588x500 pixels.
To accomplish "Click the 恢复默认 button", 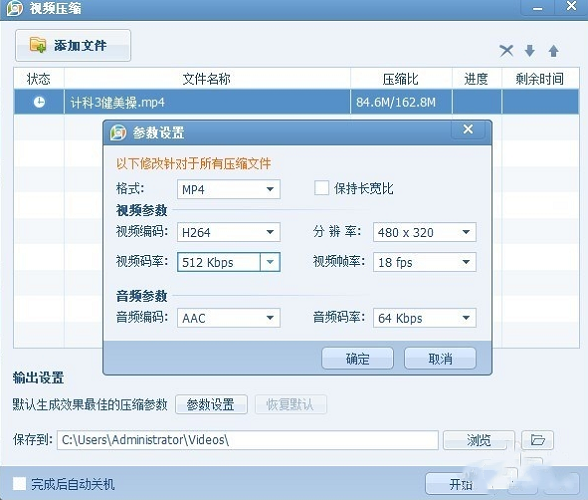I will click(291, 404).
